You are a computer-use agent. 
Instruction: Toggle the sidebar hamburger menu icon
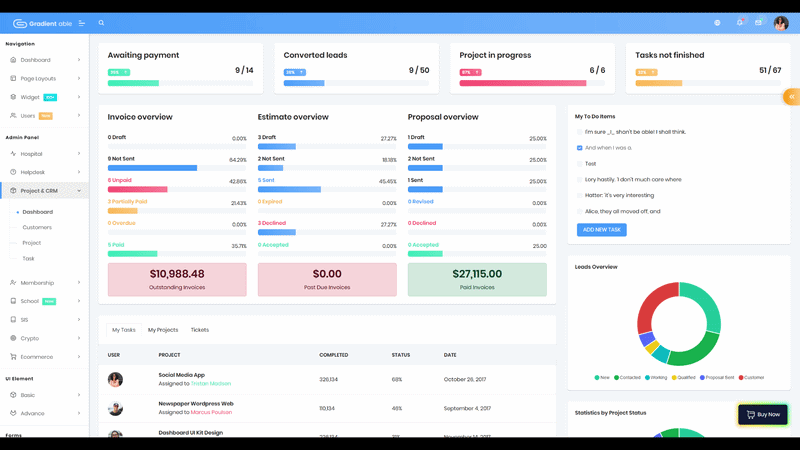(x=82, y=23)
